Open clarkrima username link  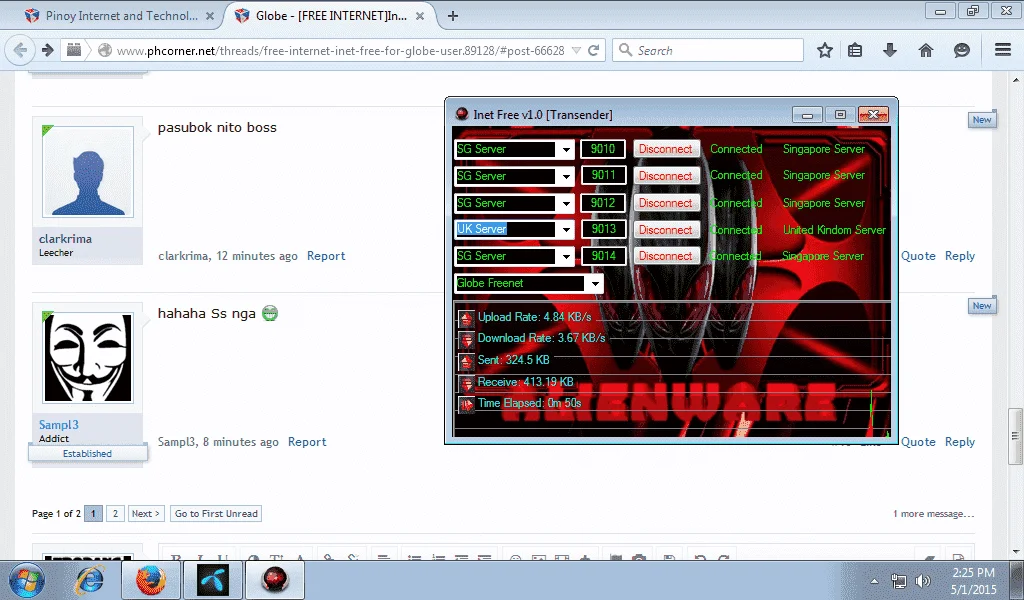click(65, 238)
